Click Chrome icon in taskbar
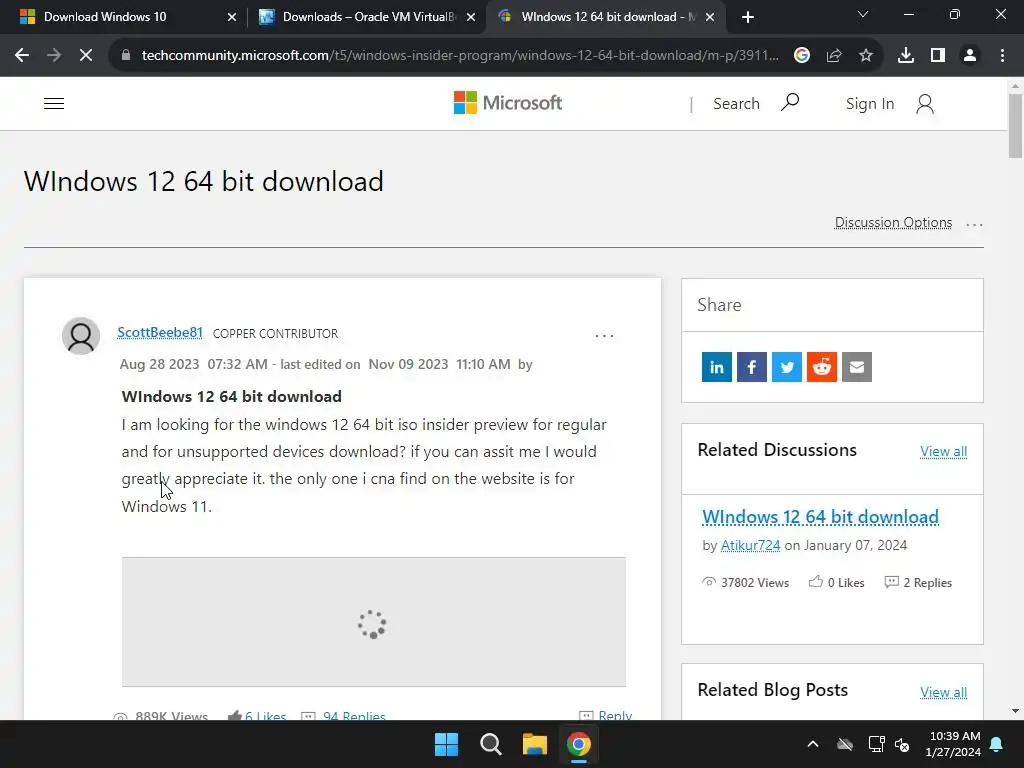Screen dimensions: 1024x768 pyautogui.click(x=579, y=744)
